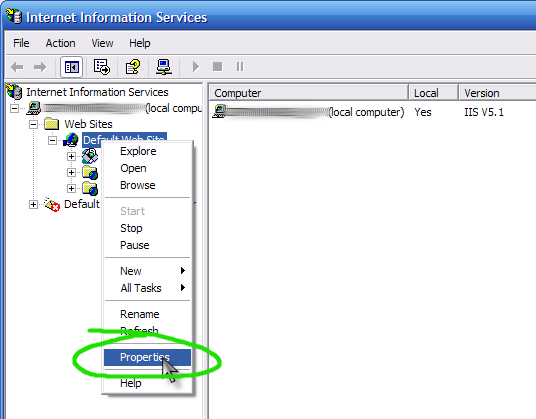
Task: Select the local computer tree label
Action: click(x=123, y=108)
